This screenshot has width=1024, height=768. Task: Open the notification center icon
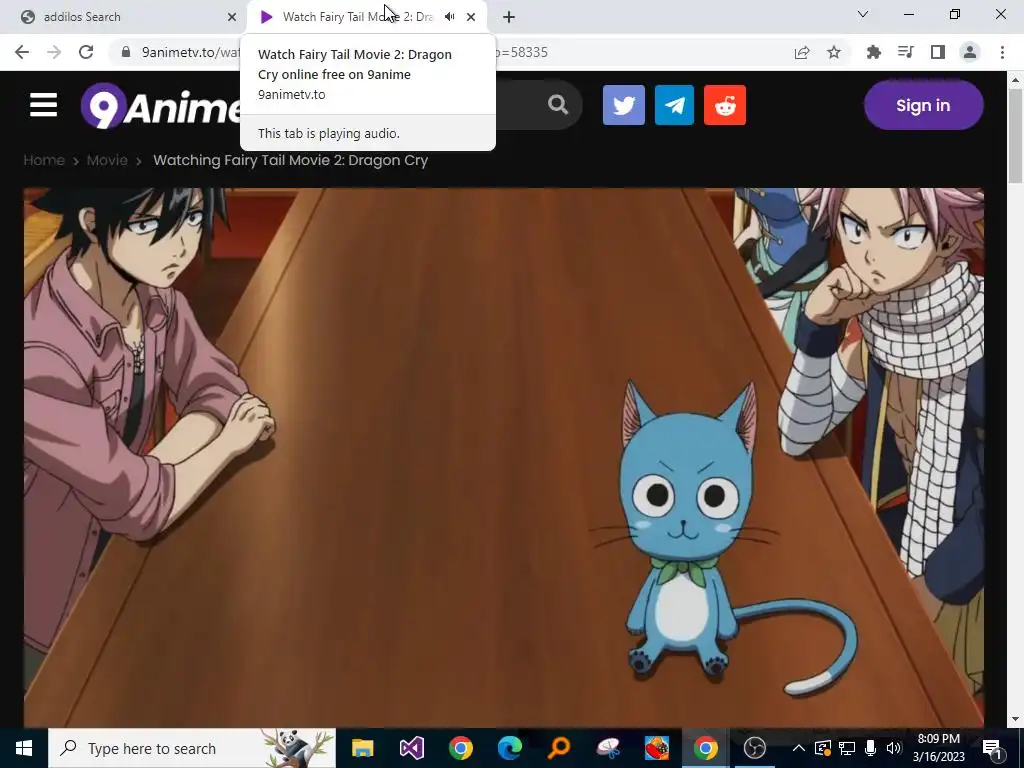click(993, 748)
